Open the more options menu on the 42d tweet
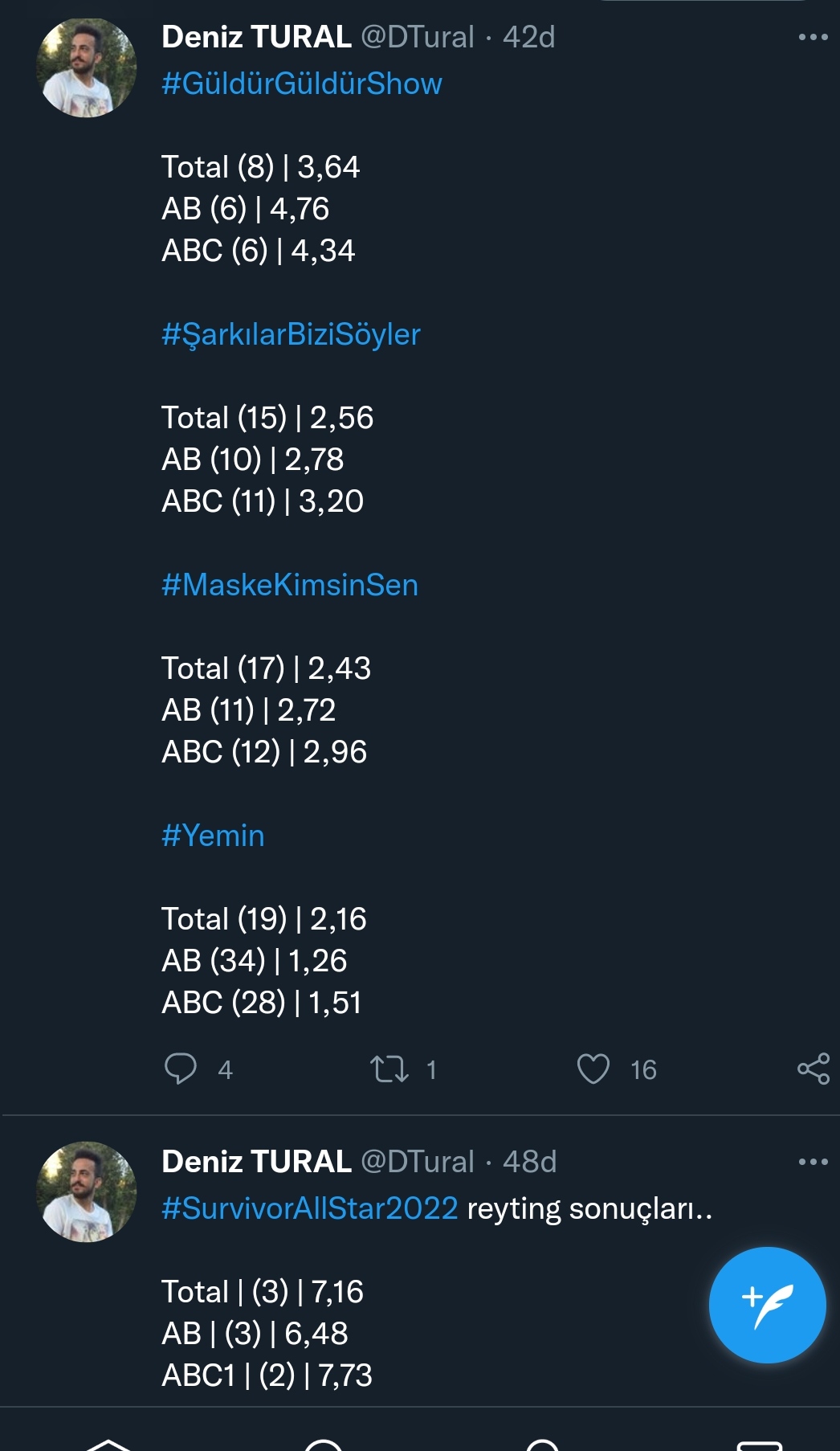Image resolution: width=840 pixels, height=1451 pixels. pos(813,37)
